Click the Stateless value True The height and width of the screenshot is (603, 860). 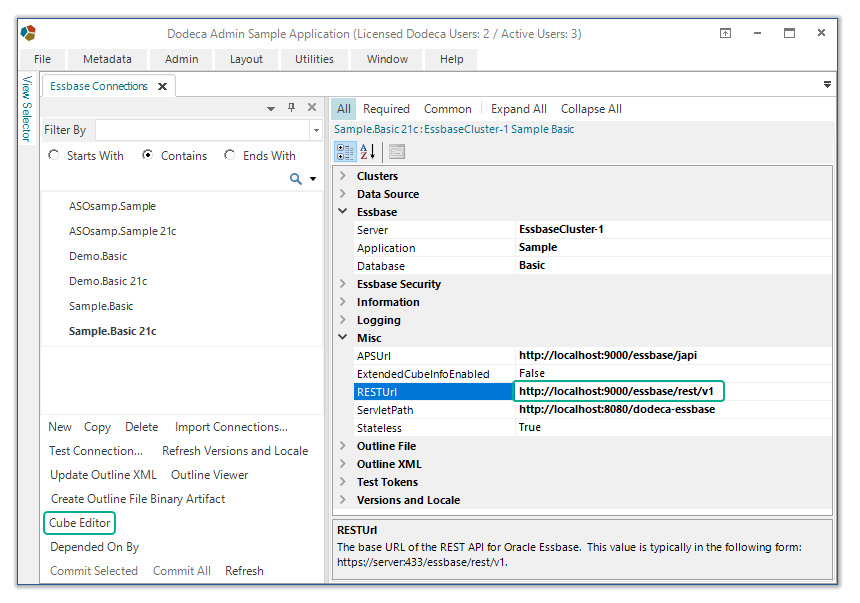click(530, 427)
